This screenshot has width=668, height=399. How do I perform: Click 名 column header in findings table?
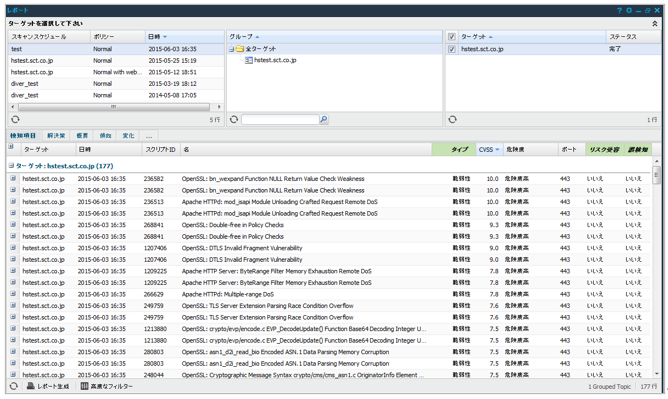tap(306, 149)
